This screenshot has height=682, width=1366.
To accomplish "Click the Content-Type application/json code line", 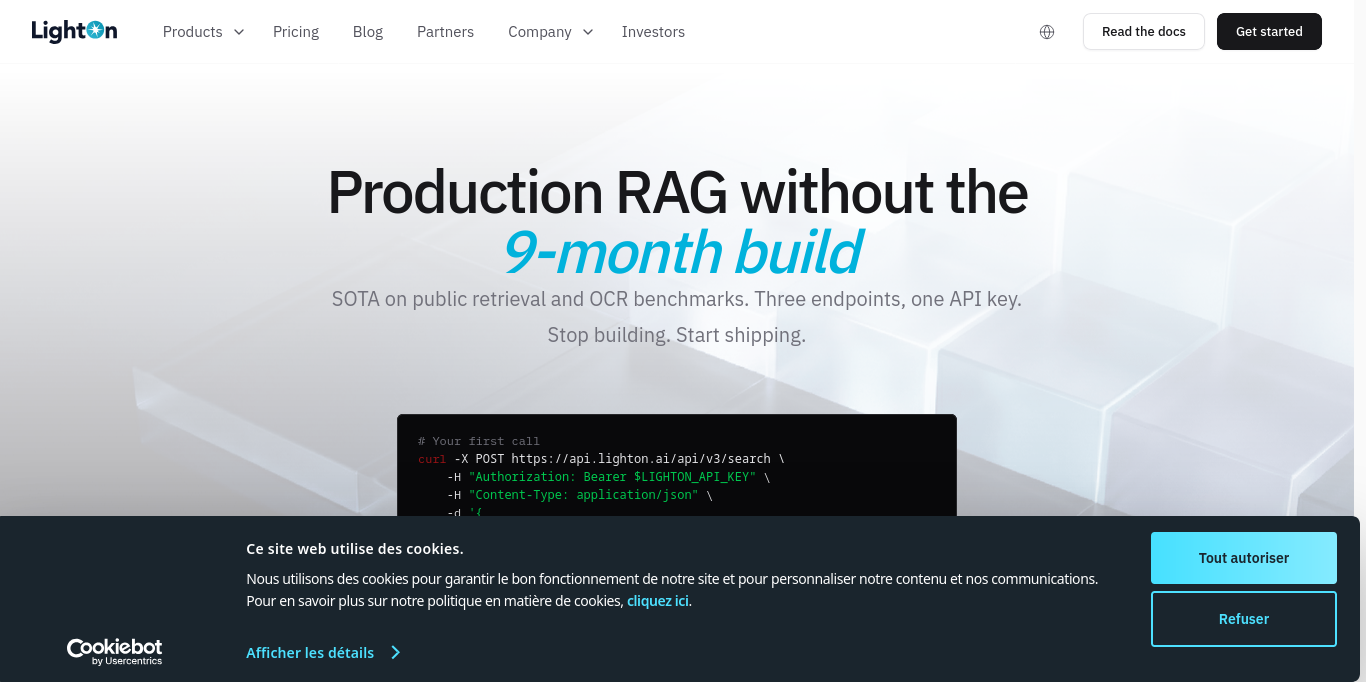I will click(x=580, y=495).
